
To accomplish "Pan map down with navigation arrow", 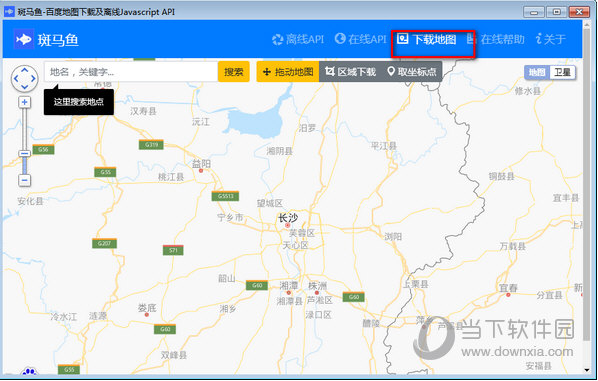I will coord(24,87).
